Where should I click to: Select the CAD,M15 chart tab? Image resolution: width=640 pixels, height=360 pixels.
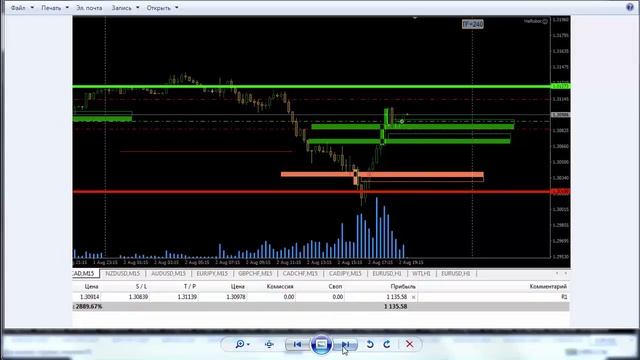85,273
